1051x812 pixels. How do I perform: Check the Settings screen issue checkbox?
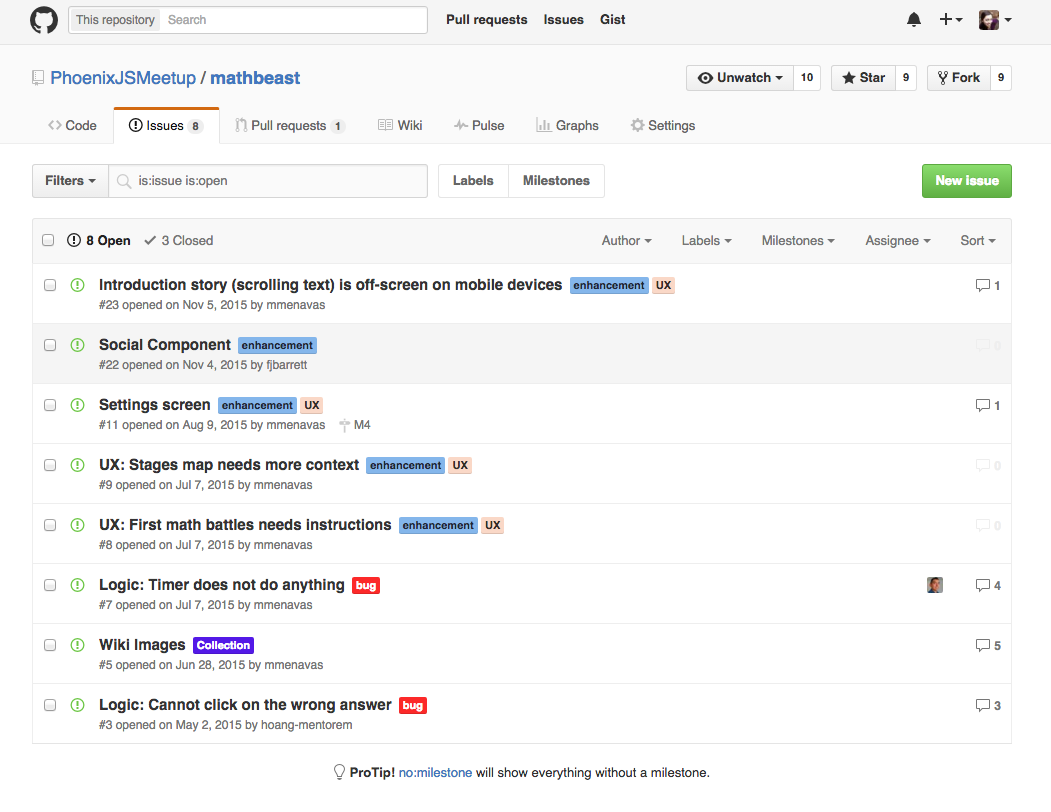[50, 405]
